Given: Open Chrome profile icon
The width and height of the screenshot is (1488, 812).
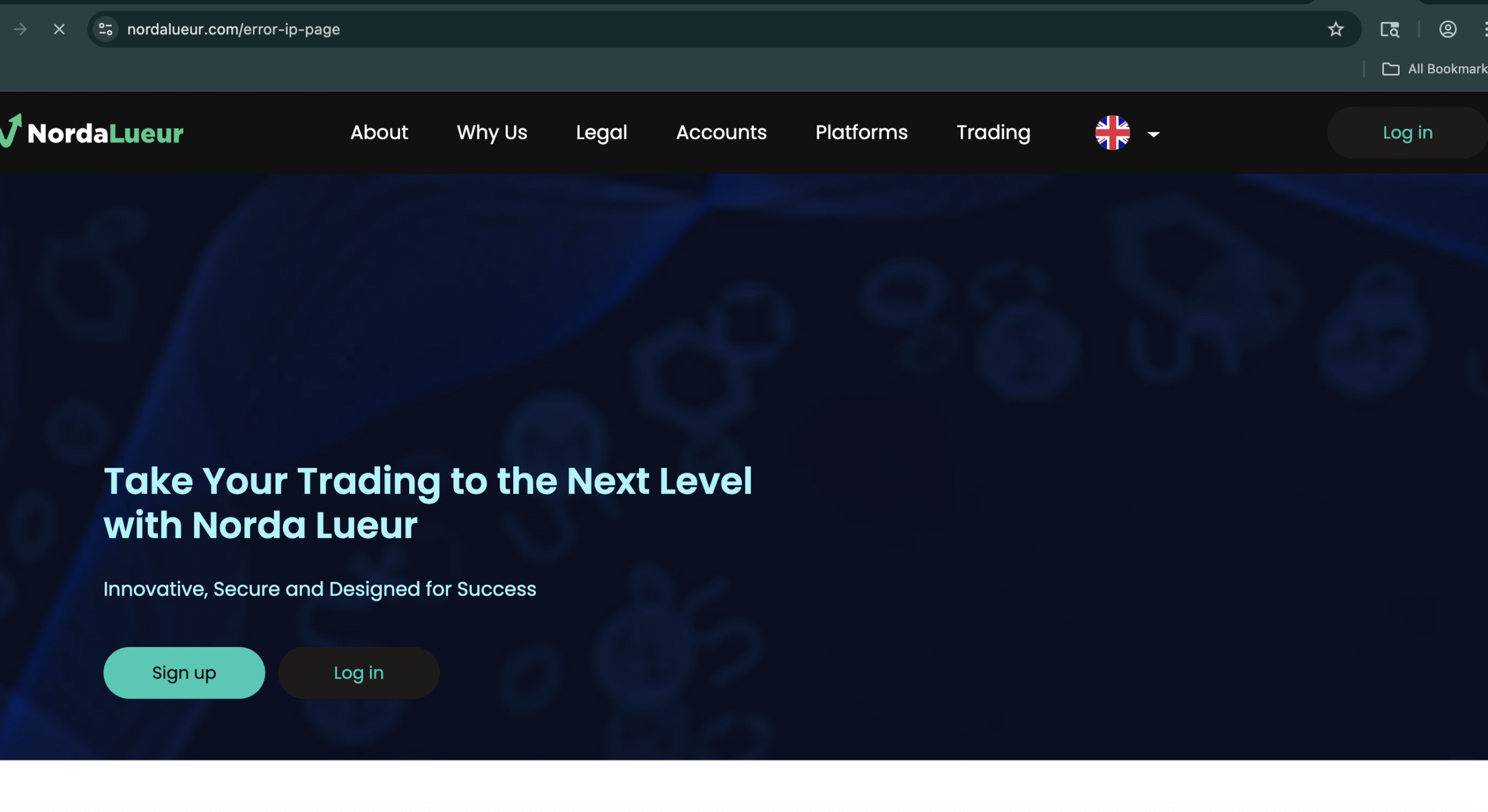Looking at the screenshot, I should pos(1447,29).
